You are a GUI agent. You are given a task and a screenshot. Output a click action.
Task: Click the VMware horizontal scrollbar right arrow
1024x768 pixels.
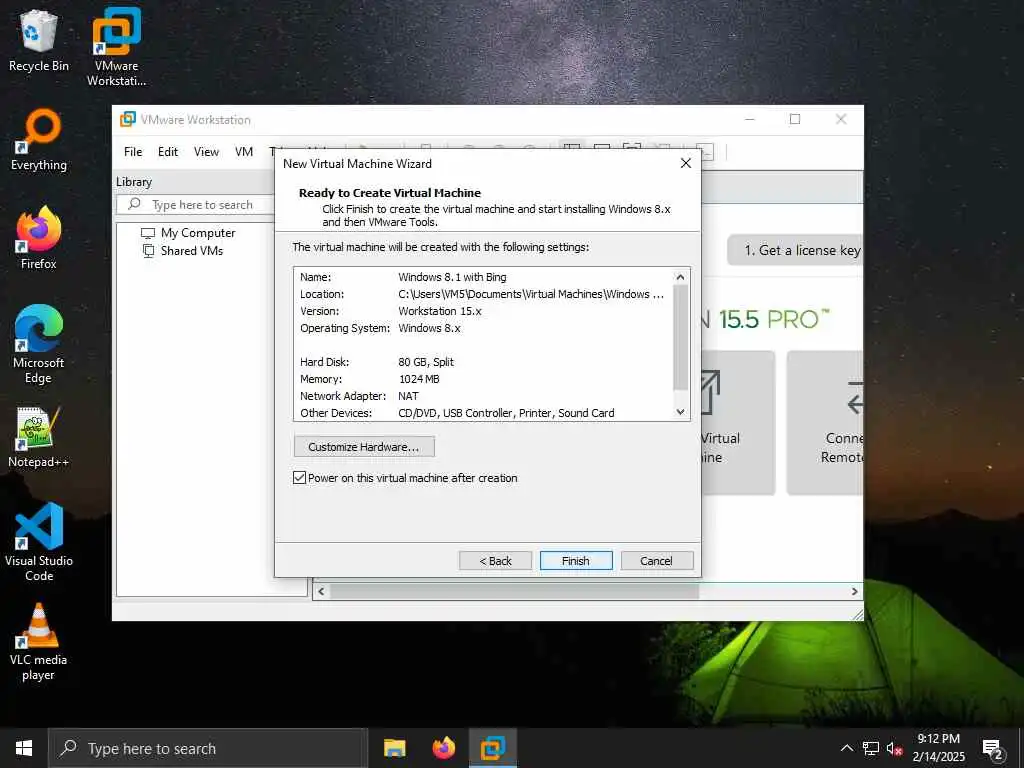tap(854, 592)
